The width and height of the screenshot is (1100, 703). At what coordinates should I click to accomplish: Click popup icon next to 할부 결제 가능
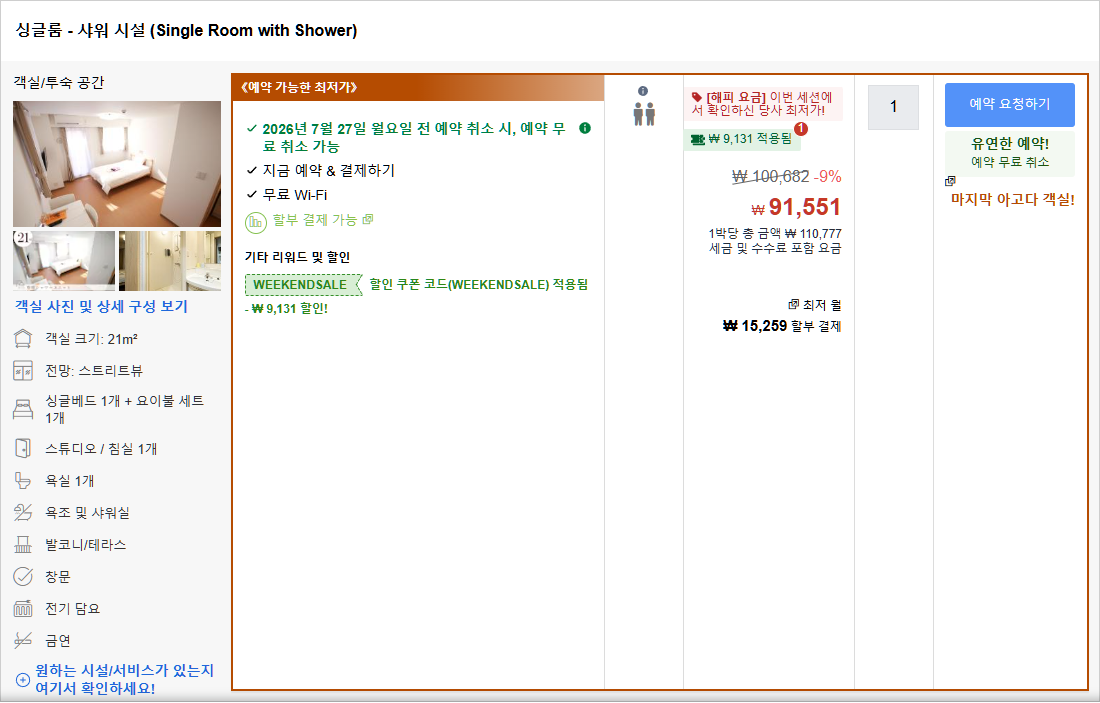click(x=368, y=219)
